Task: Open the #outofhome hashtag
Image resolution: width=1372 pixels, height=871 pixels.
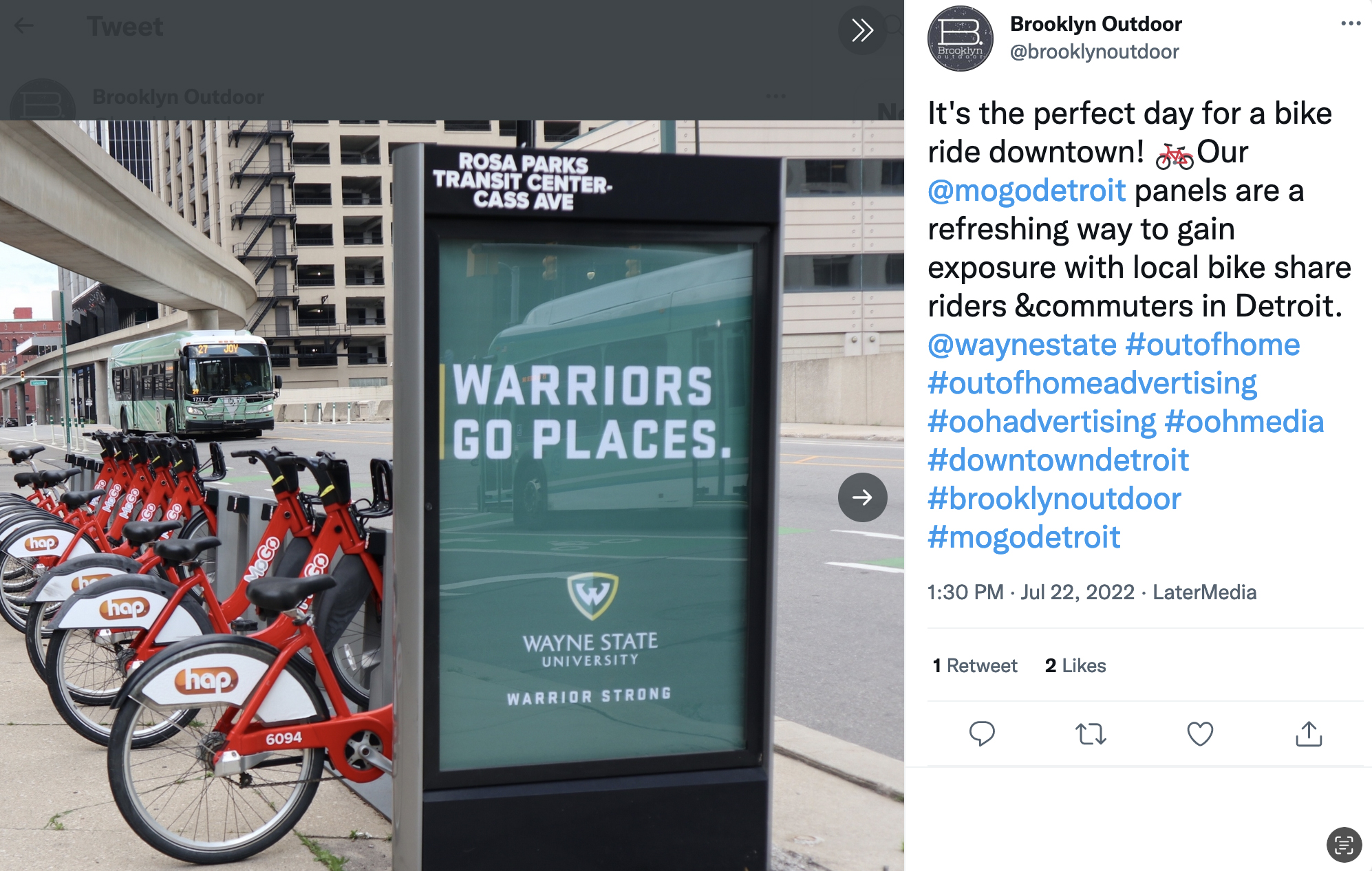Action: 1212,345
